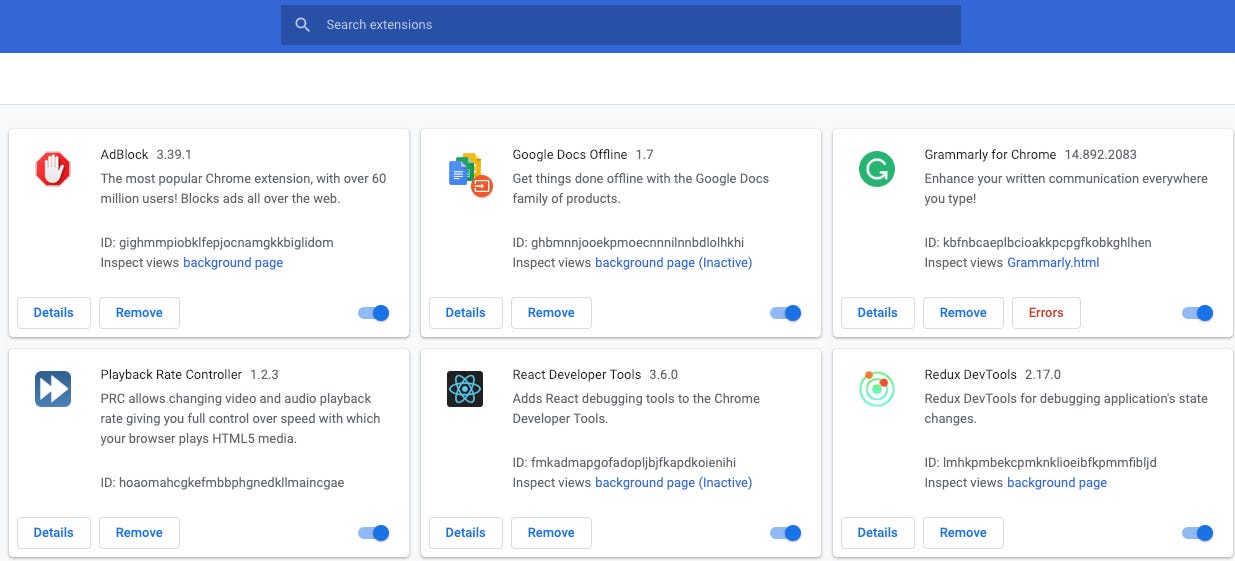
Task: Click Grammarly ID kbfnbcaeplbcioakkpcpgfkobkghlhen
Action: coord(1038,243)
